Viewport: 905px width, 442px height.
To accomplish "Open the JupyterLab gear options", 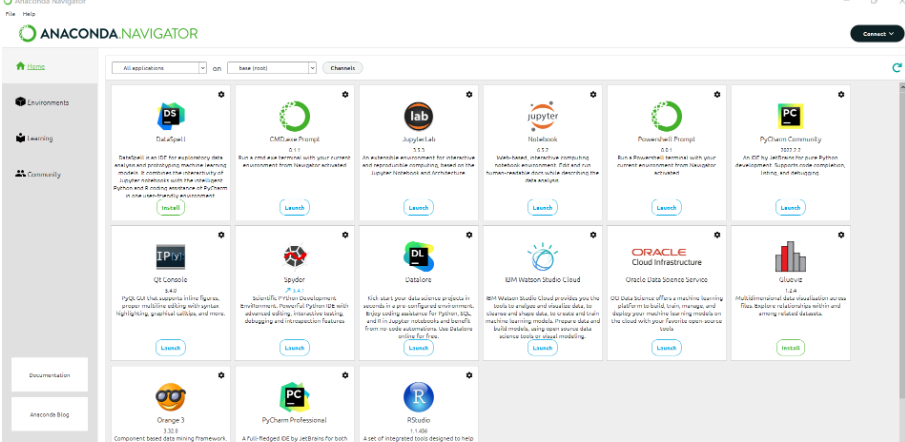I will (469, 94).
